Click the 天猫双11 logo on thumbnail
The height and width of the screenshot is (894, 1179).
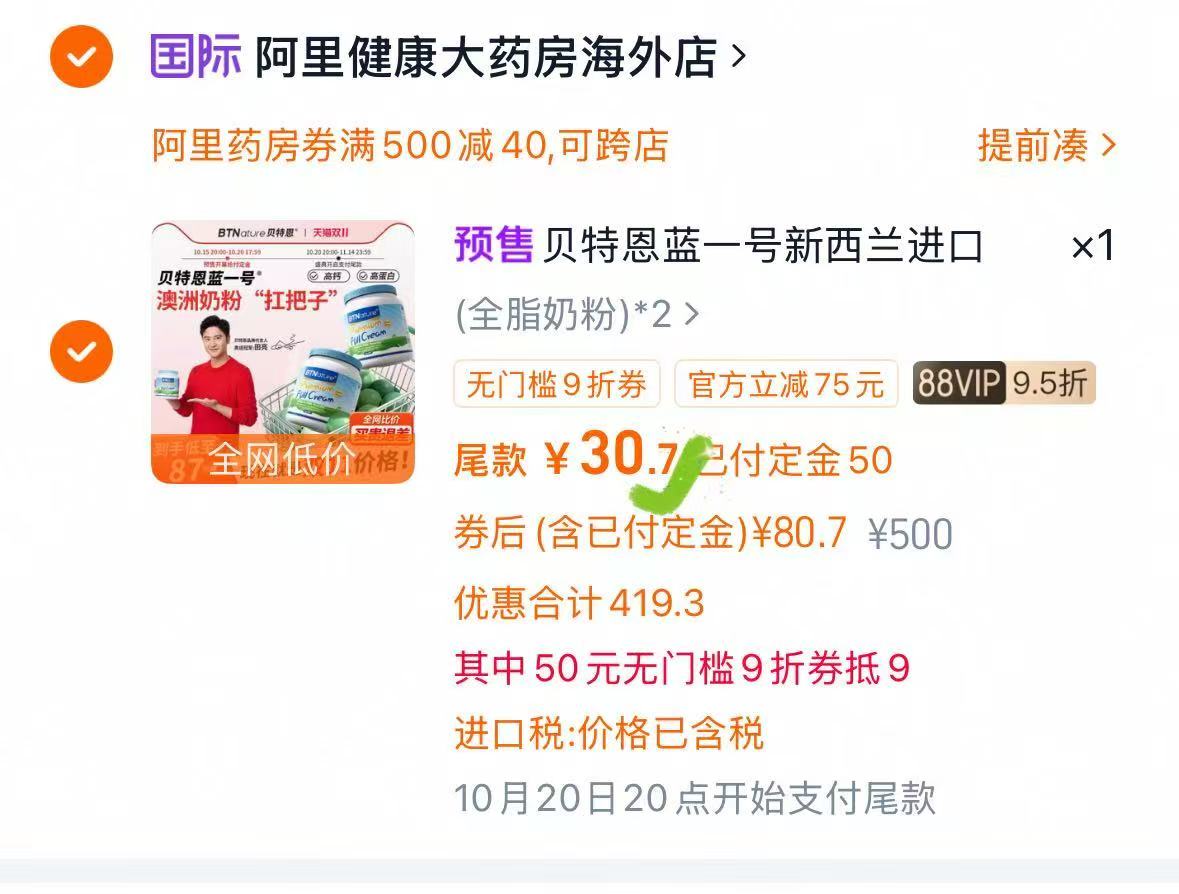click(x=331, y=232)
